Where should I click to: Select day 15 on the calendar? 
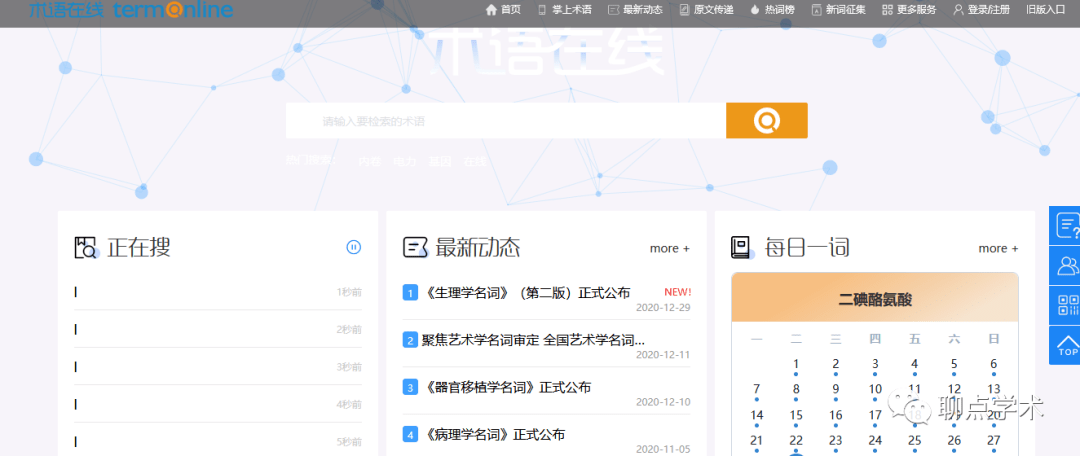click(796, 415)
